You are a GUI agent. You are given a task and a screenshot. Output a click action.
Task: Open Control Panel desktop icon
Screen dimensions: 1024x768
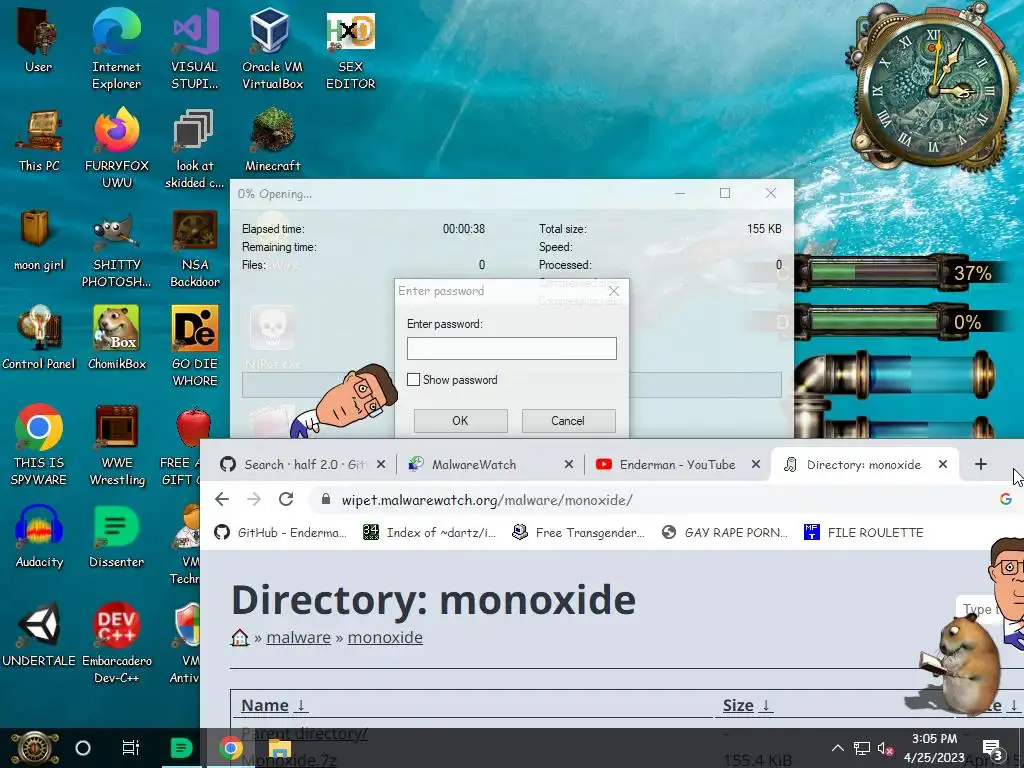coord(39,338)
